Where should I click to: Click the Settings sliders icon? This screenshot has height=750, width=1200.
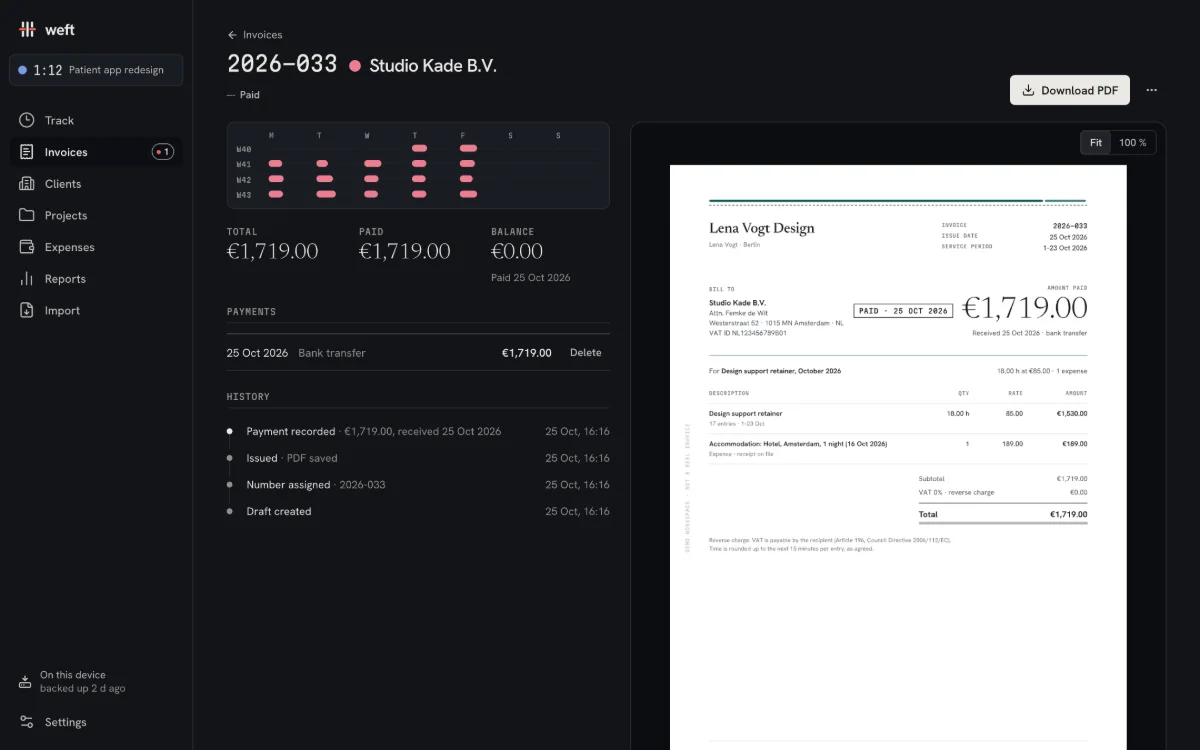(x=26, y=722)
